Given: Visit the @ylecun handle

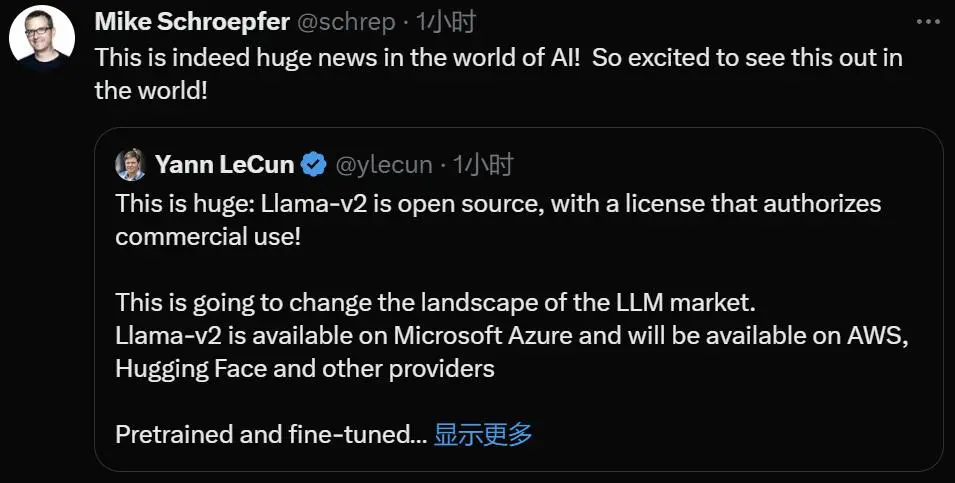Looking at the screenshot, I should (384, 165).
